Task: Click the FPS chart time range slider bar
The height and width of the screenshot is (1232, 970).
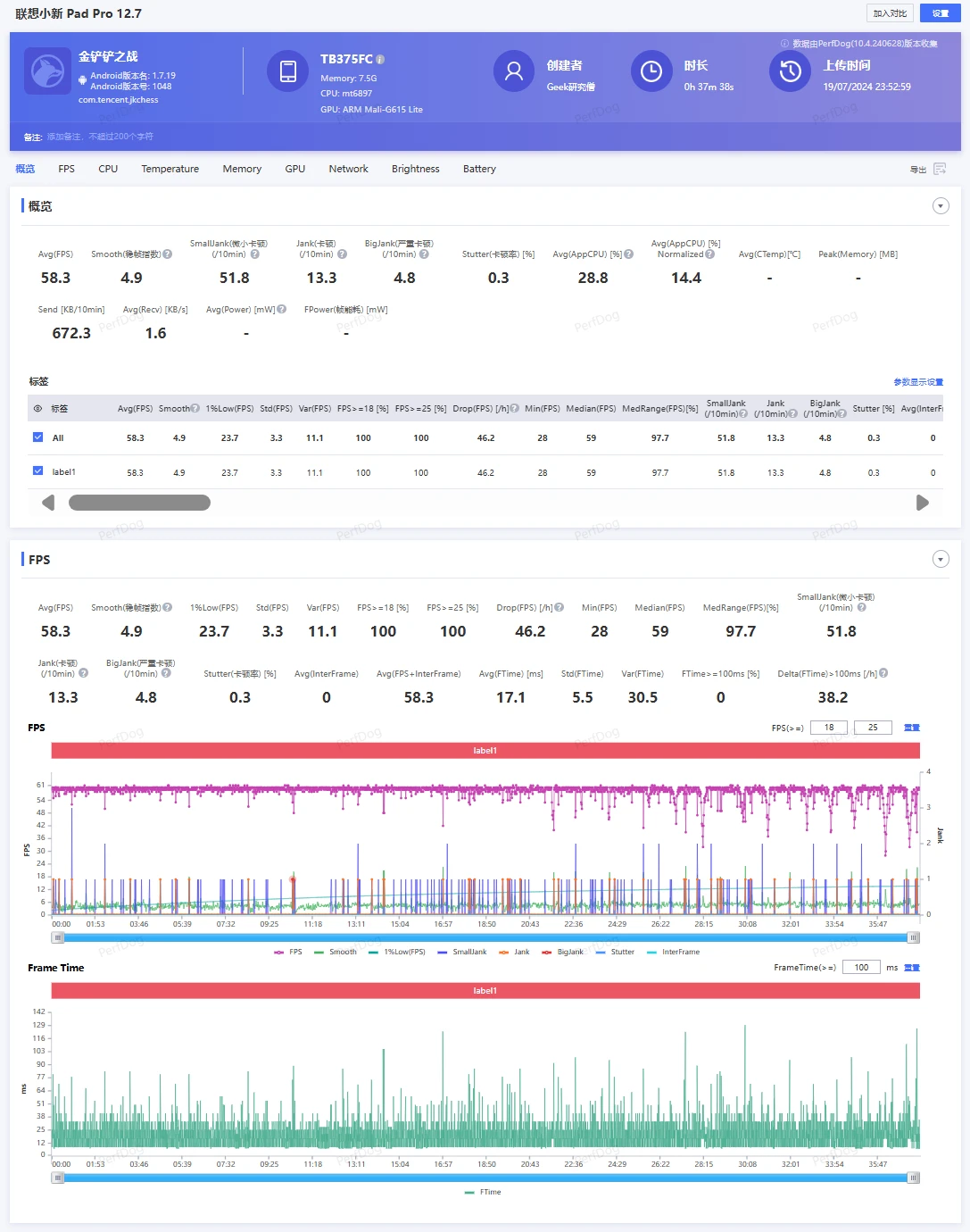Action: [485, 937]
